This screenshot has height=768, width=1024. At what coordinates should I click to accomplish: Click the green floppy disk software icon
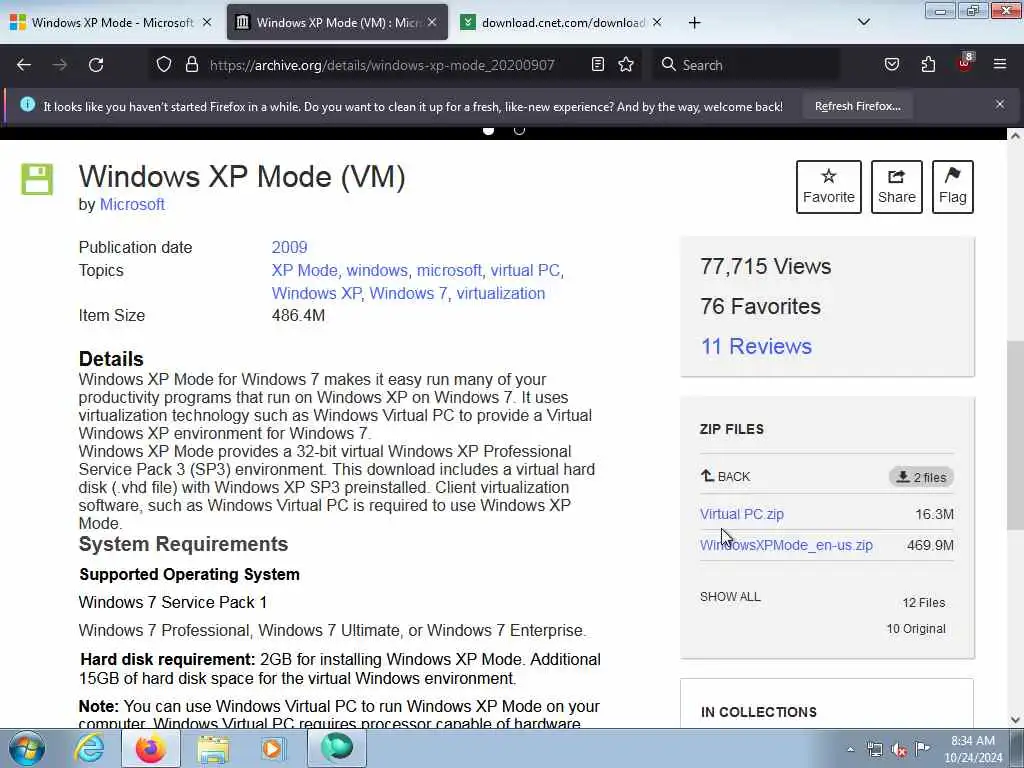[x=37, y=179]
